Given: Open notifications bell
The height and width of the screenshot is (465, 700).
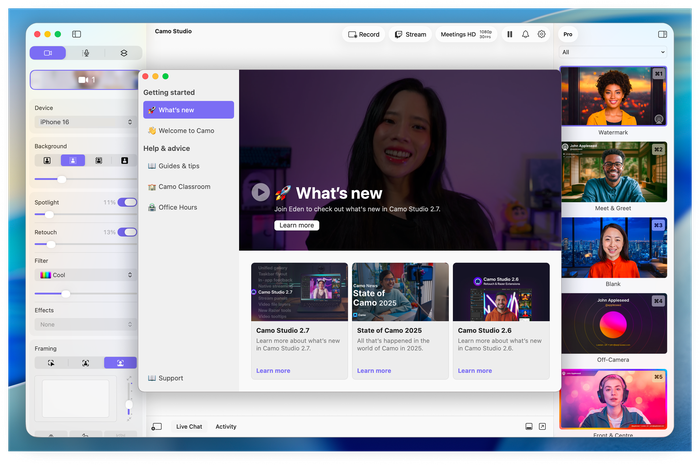Looking at the screenshot, I should 525,34.
